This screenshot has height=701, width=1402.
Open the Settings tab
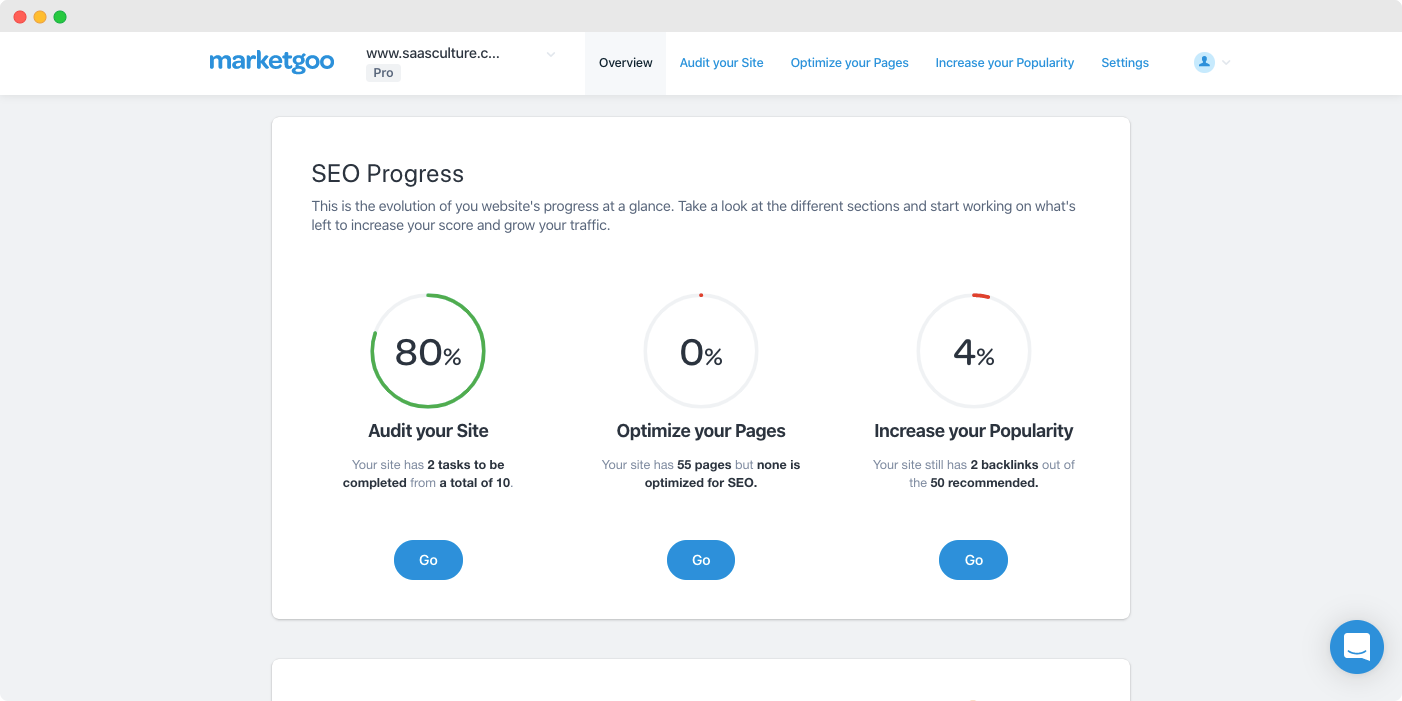(x=1124, y=63)
